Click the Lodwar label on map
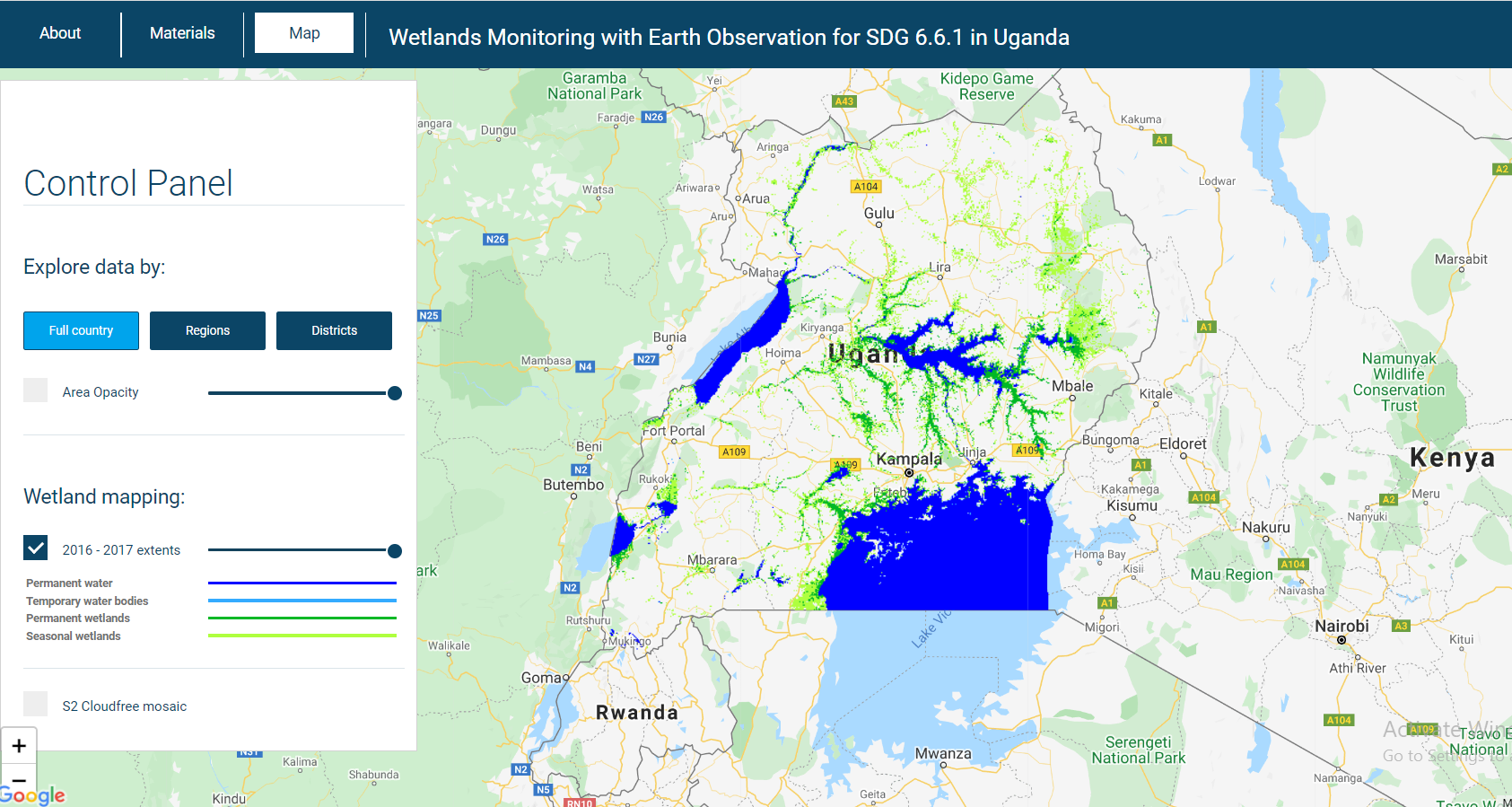1512x807 pixels. [1217, 181]
